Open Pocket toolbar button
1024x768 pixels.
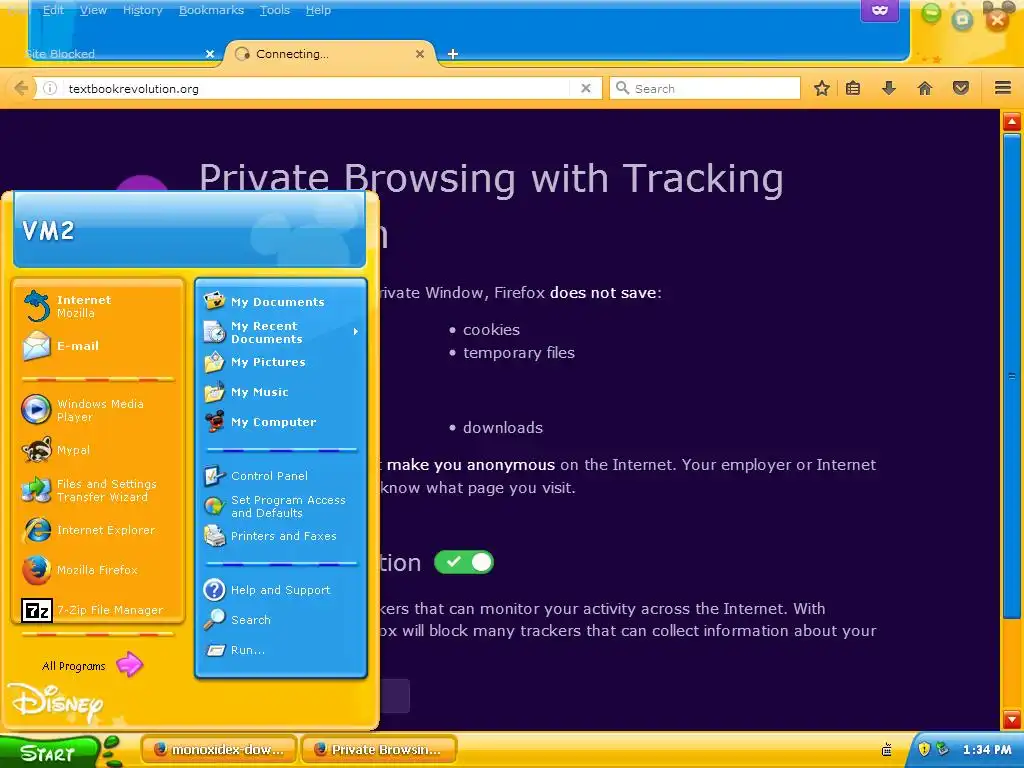click(x=961, y=88)
